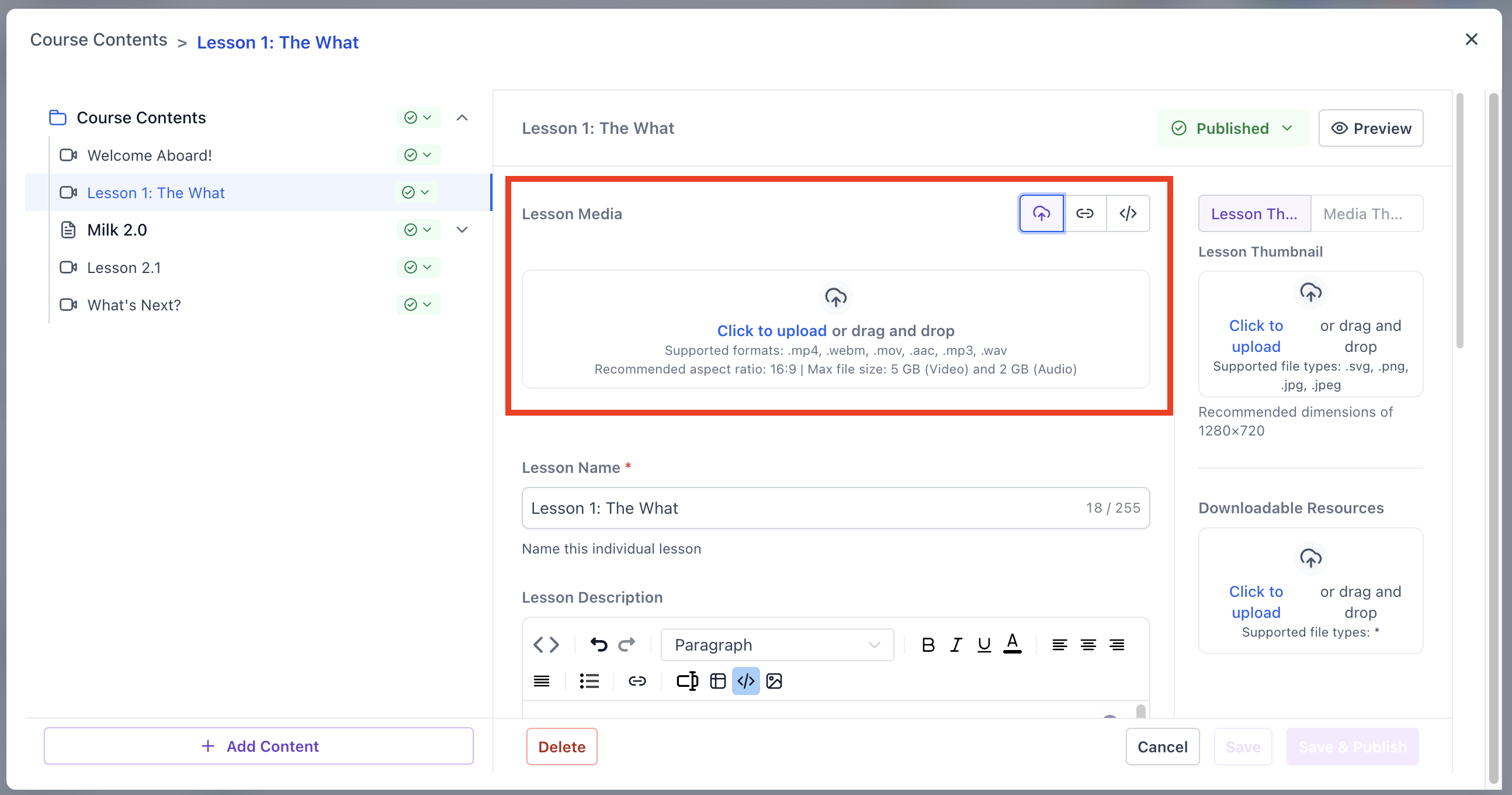1512x795 pixels.
Task: Toggle published status of Lesson 2.1
Action: pyautogui.click(x=418, y=268)
